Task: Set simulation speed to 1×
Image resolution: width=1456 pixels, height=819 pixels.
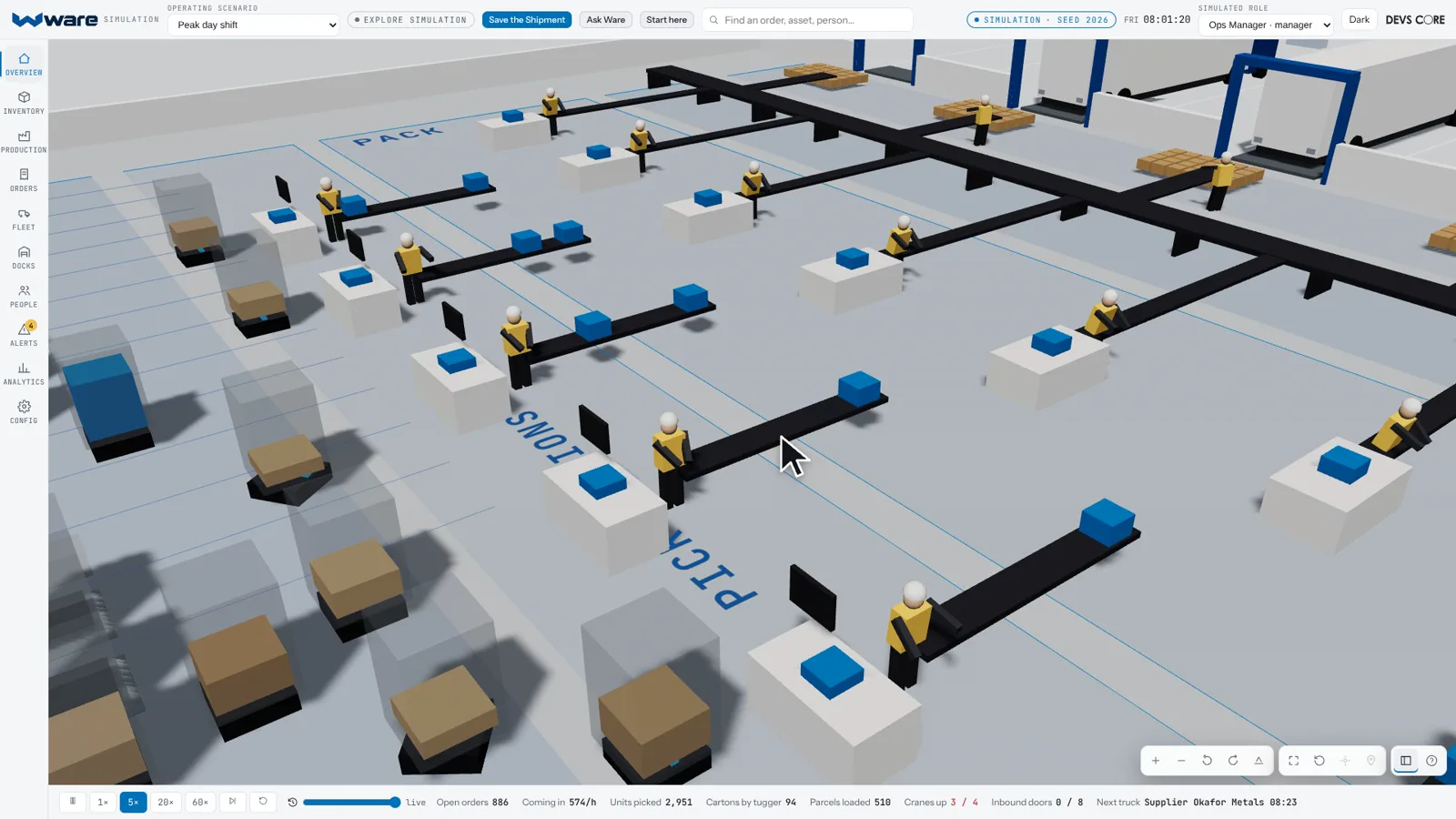Action: (103, 802)
